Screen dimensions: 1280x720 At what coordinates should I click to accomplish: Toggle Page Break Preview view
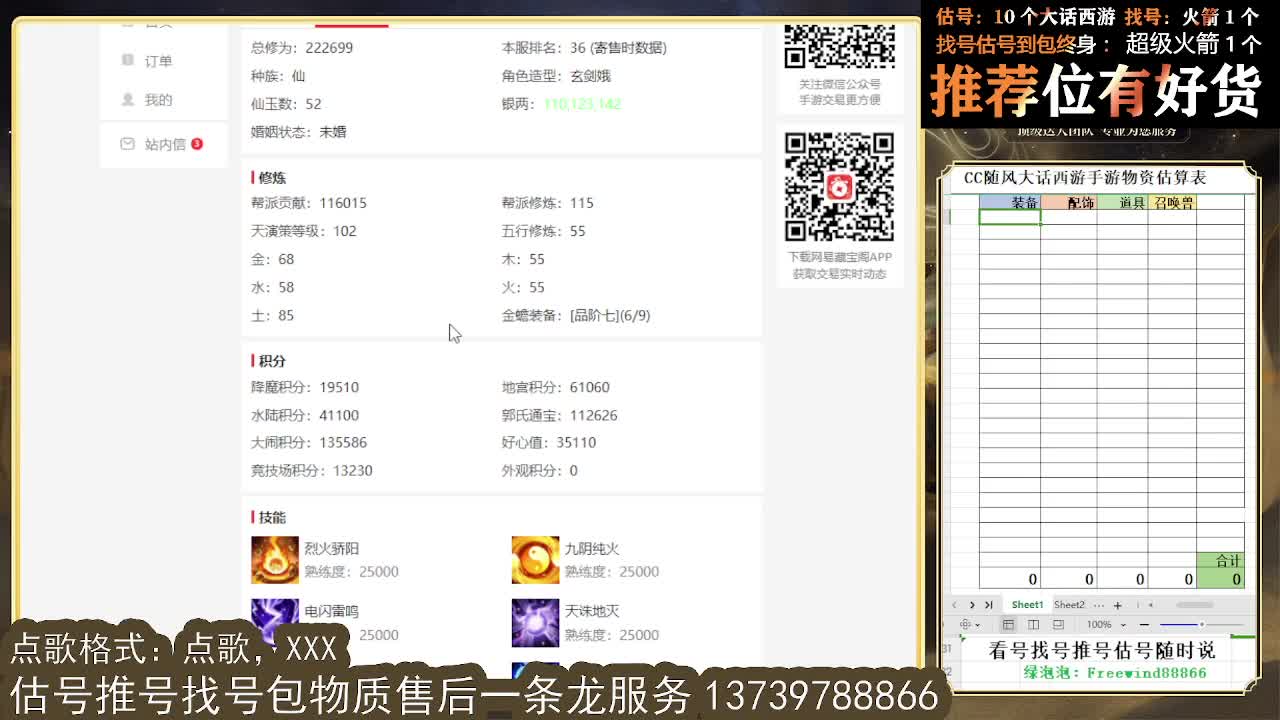pos(1057,624)
